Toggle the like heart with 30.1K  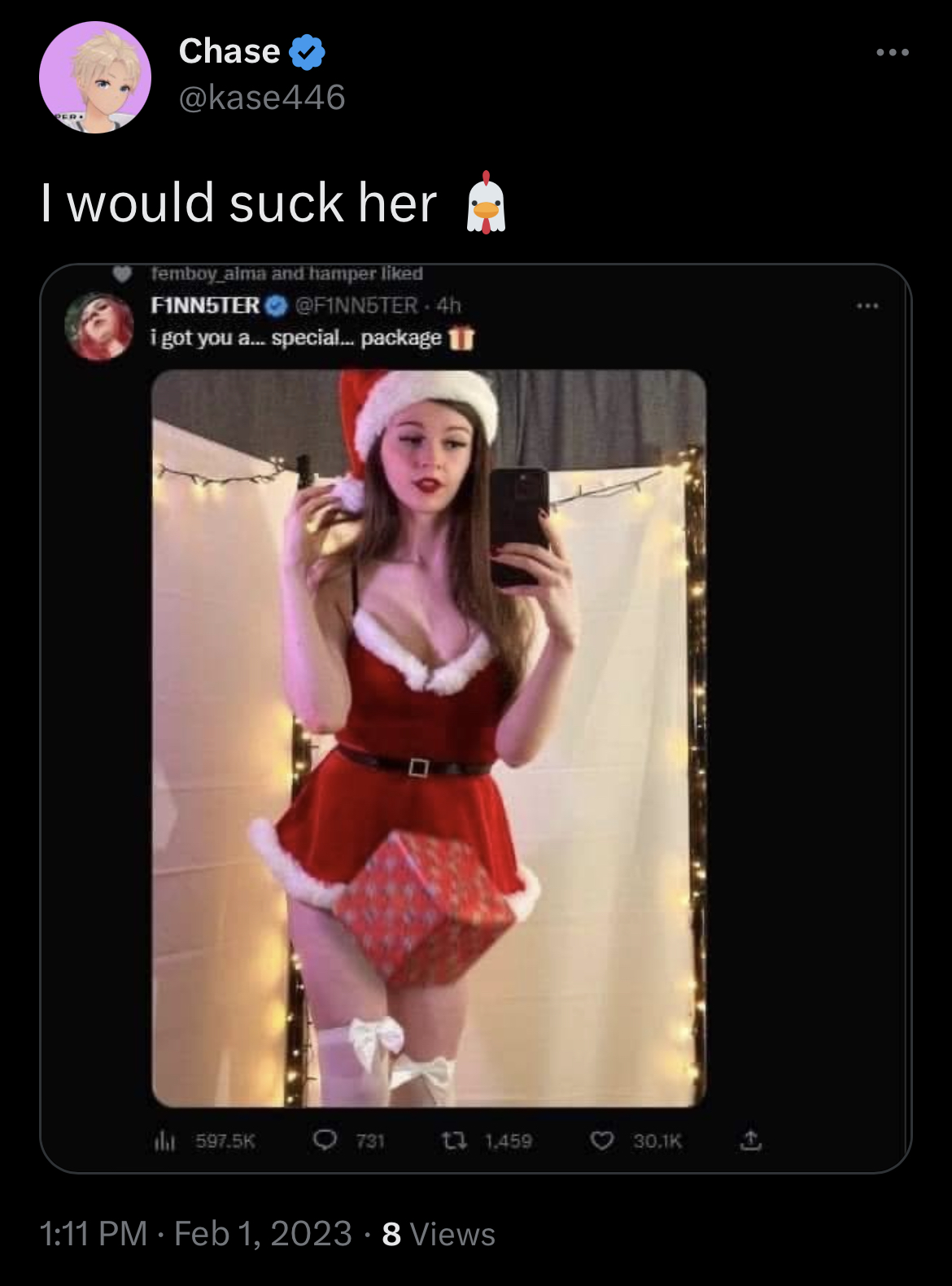pyautogui.click(x=601, y=1141)
